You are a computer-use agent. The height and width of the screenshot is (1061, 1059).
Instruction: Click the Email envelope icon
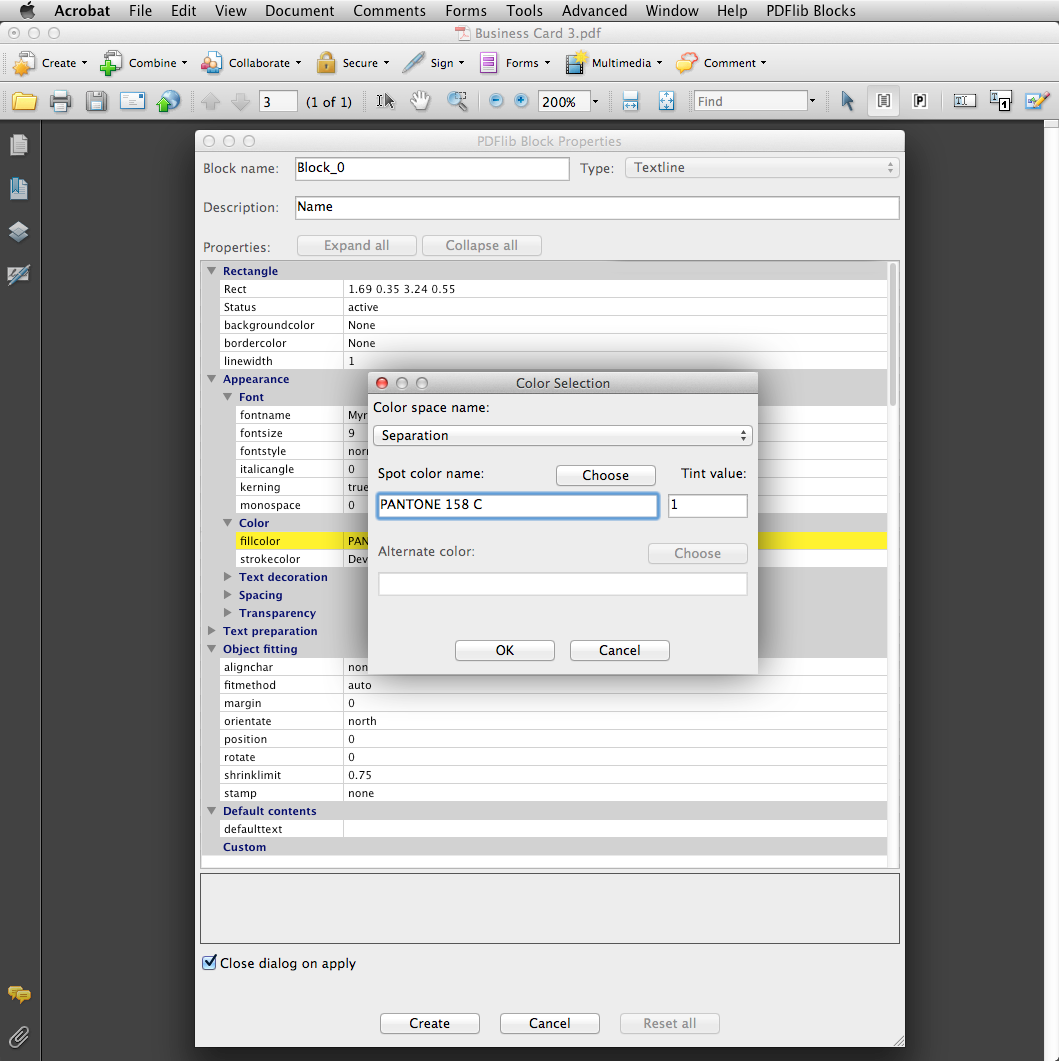[132, 101]
